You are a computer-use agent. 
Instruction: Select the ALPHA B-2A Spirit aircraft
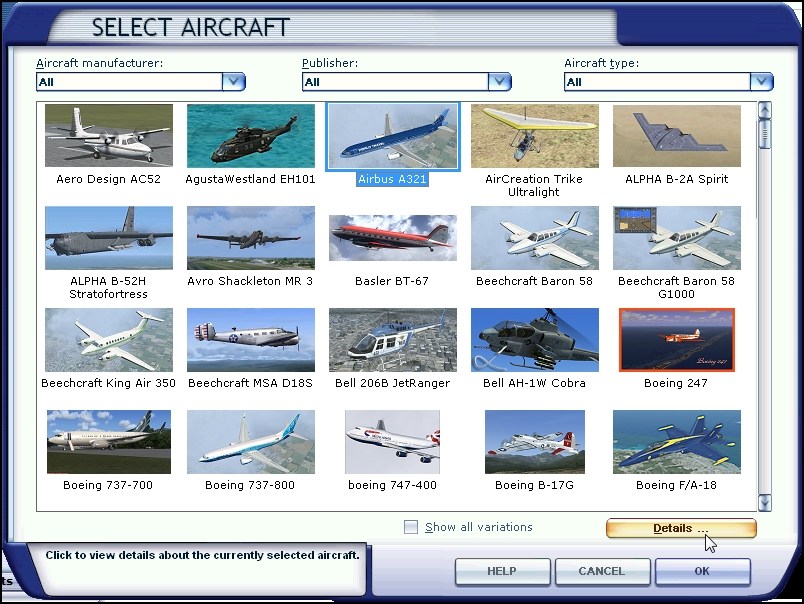676,135
